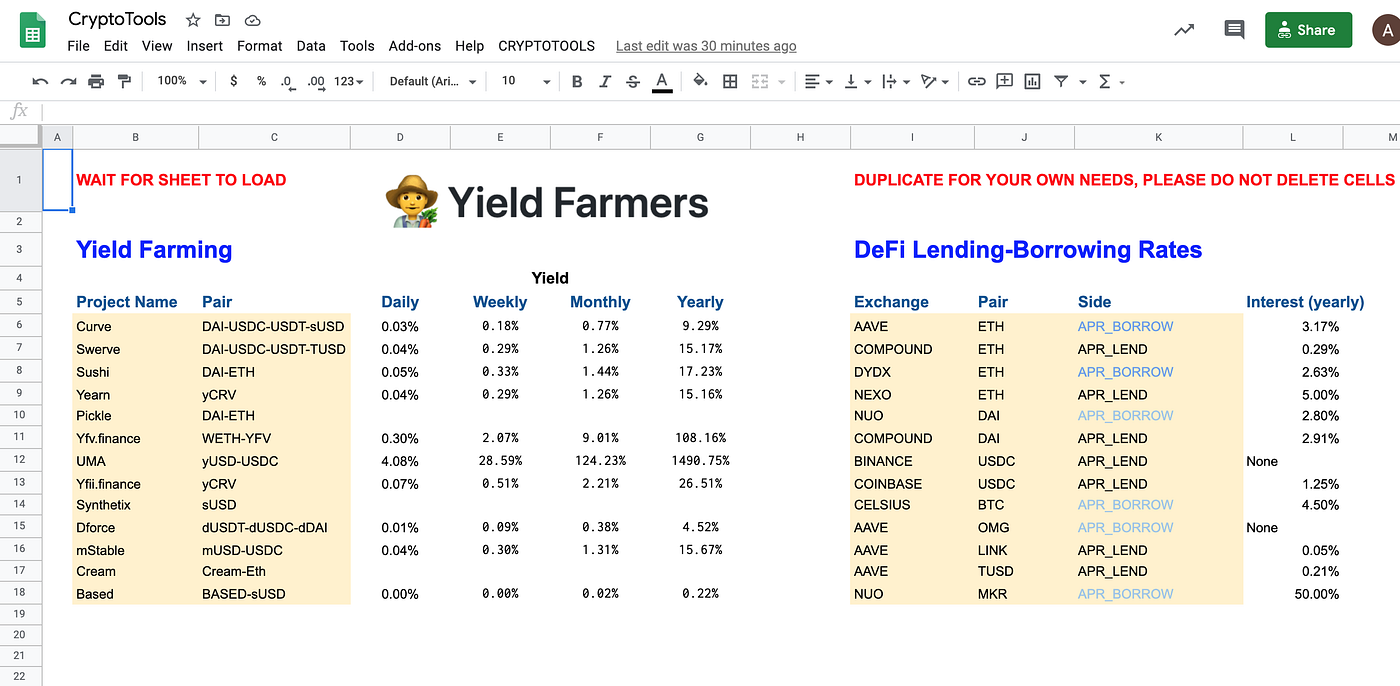Open the activity trend icon
The width and height of the screenshot is (1400, 686).
click(1184, 30)
